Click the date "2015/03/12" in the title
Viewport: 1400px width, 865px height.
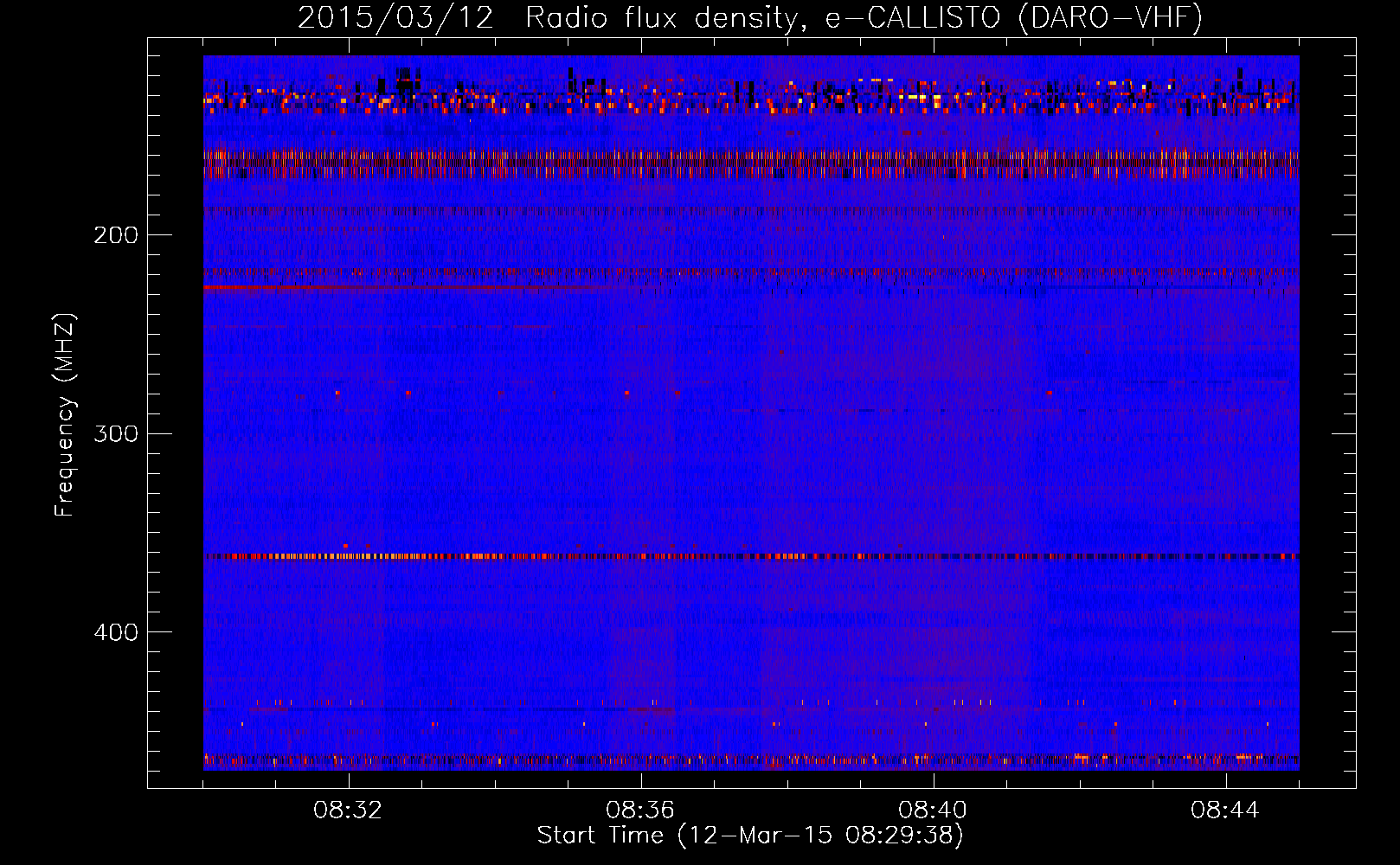[395, 18]
